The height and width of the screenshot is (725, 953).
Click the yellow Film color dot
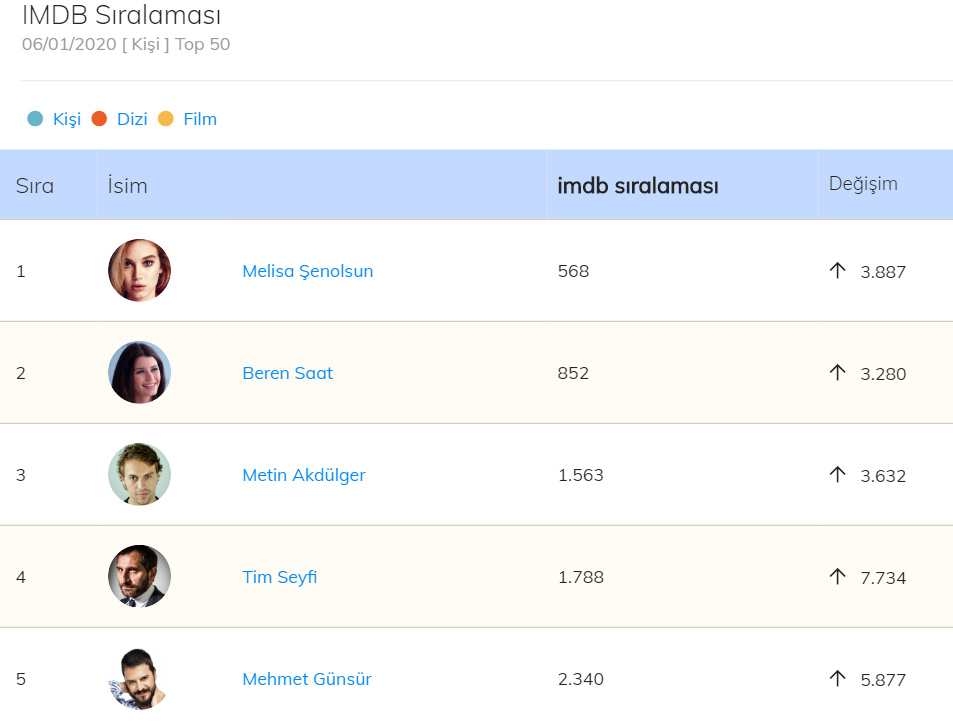(x=166, y=119)
